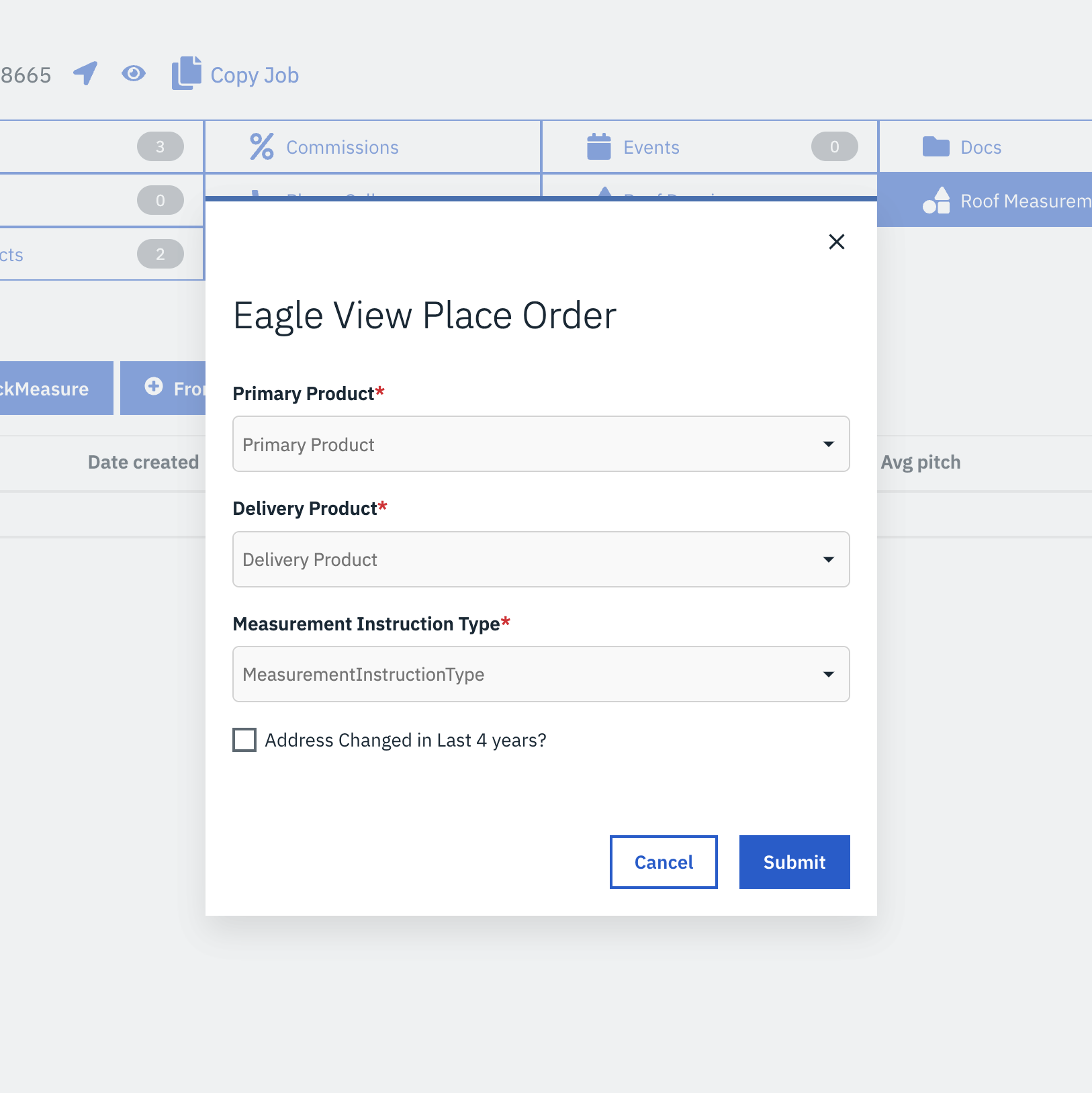Click the Cancel button

664,862
